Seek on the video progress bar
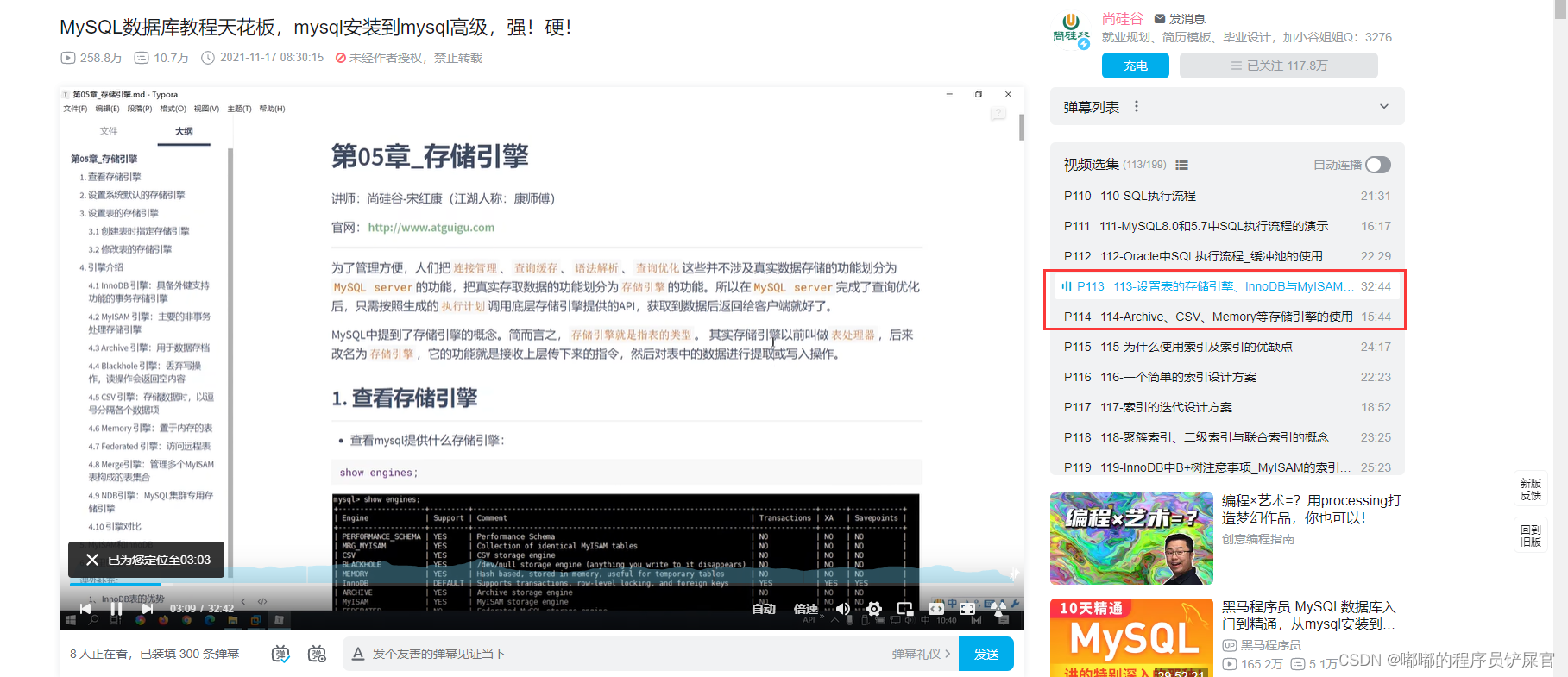The image size is (1568, 677). pos(542,585)
